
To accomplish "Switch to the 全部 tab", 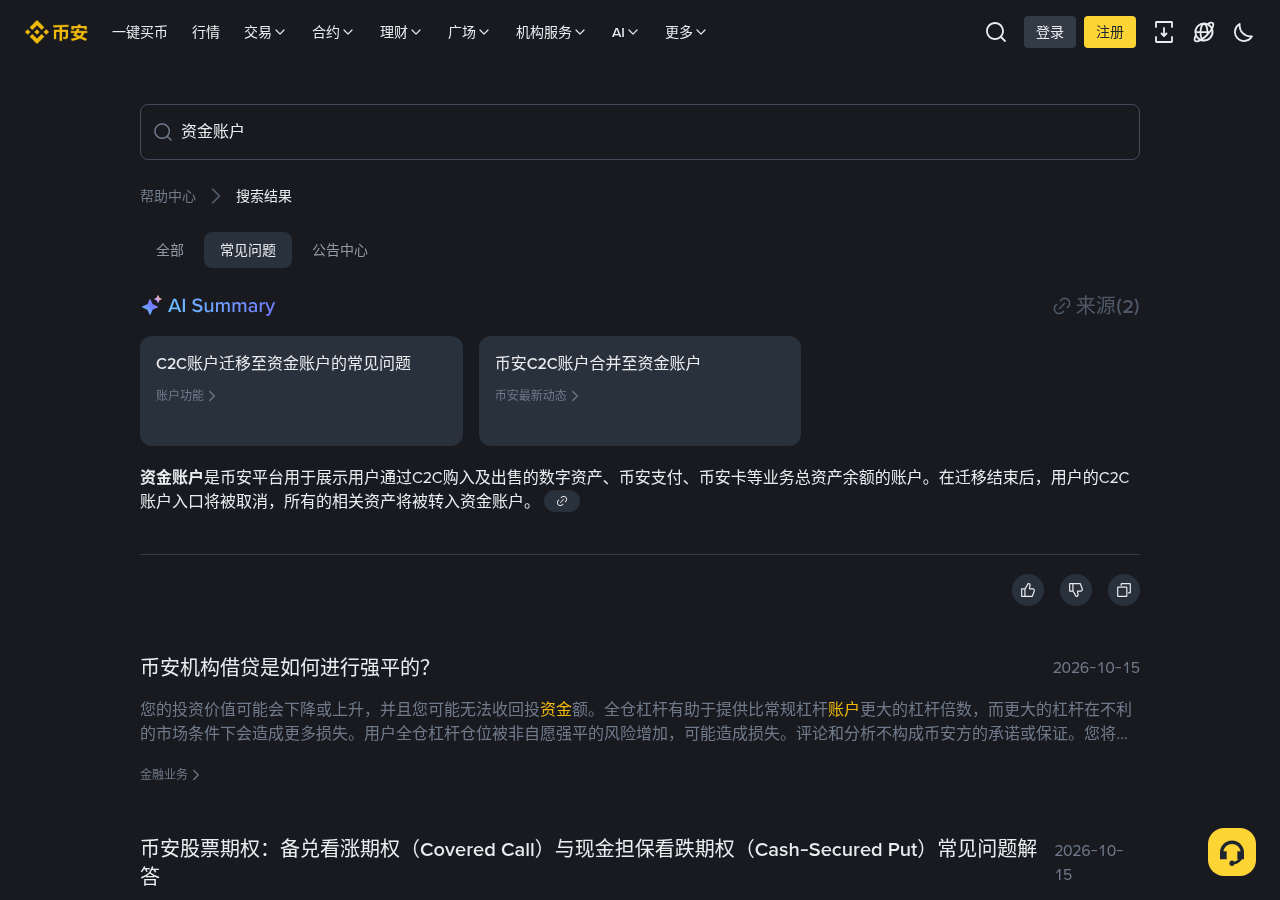I will click(x=170, y=250).
